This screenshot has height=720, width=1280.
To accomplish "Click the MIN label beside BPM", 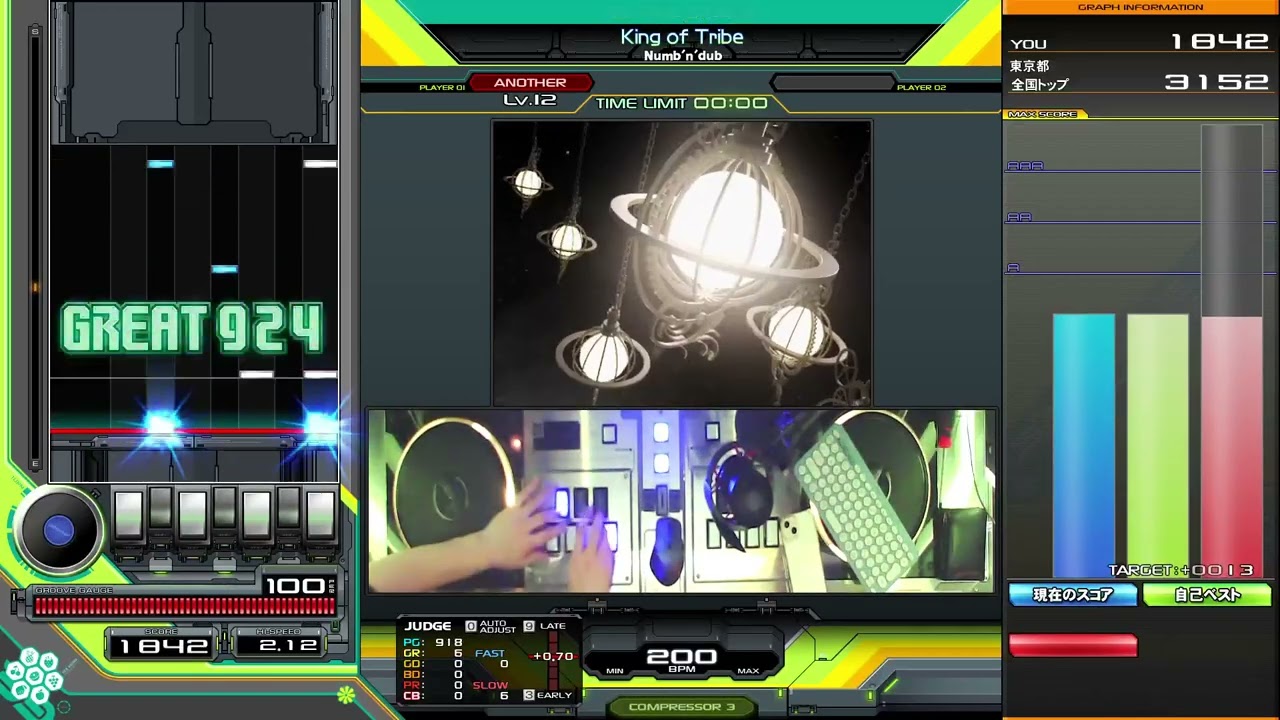I will (x=615, y=671).
